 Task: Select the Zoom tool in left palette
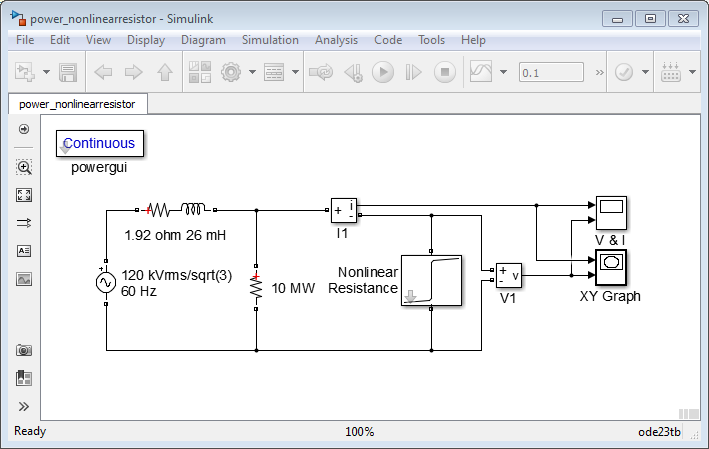pos(25,167)
